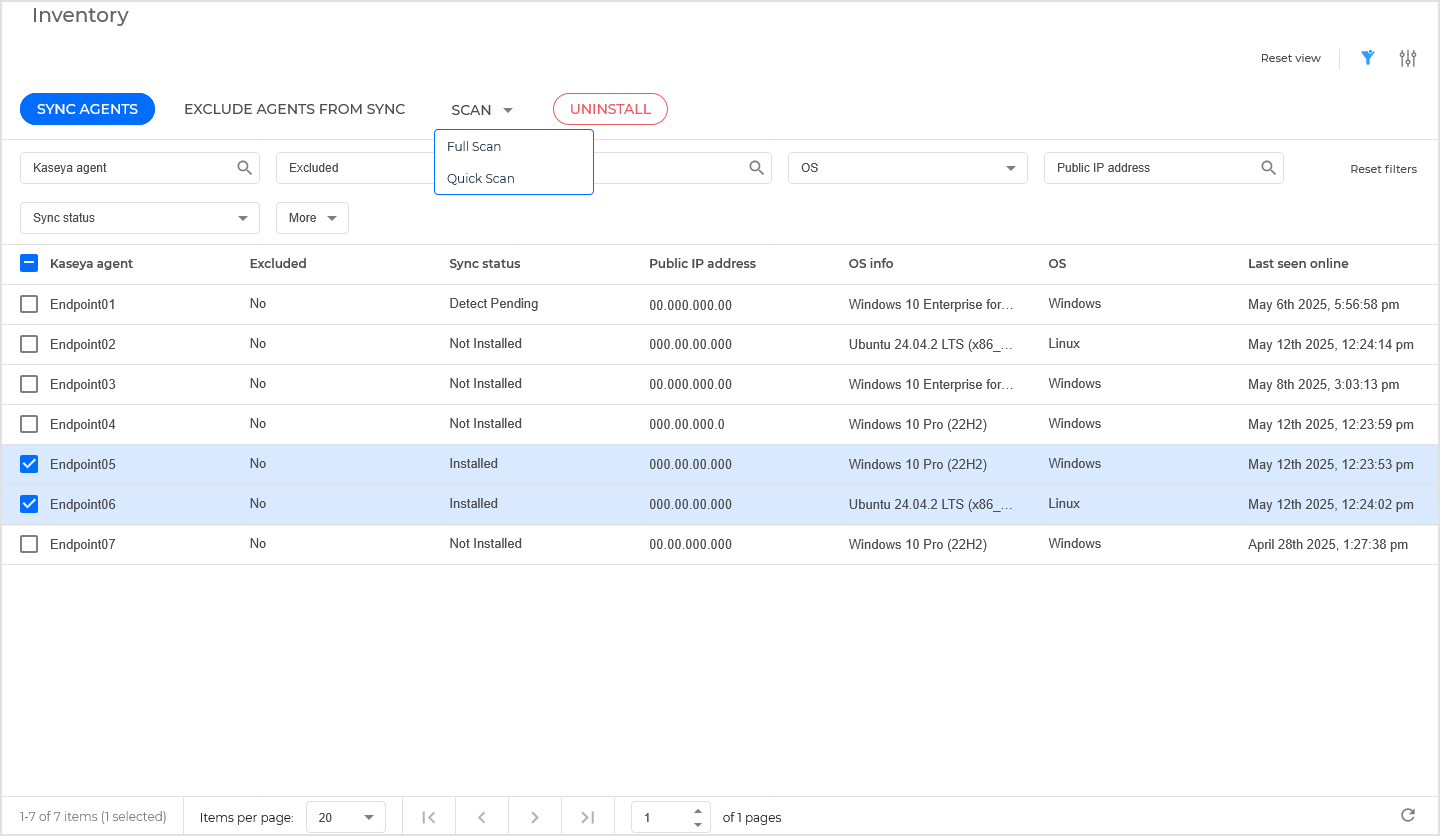Open the column settings sliders icon

[x=1408, y=58]
